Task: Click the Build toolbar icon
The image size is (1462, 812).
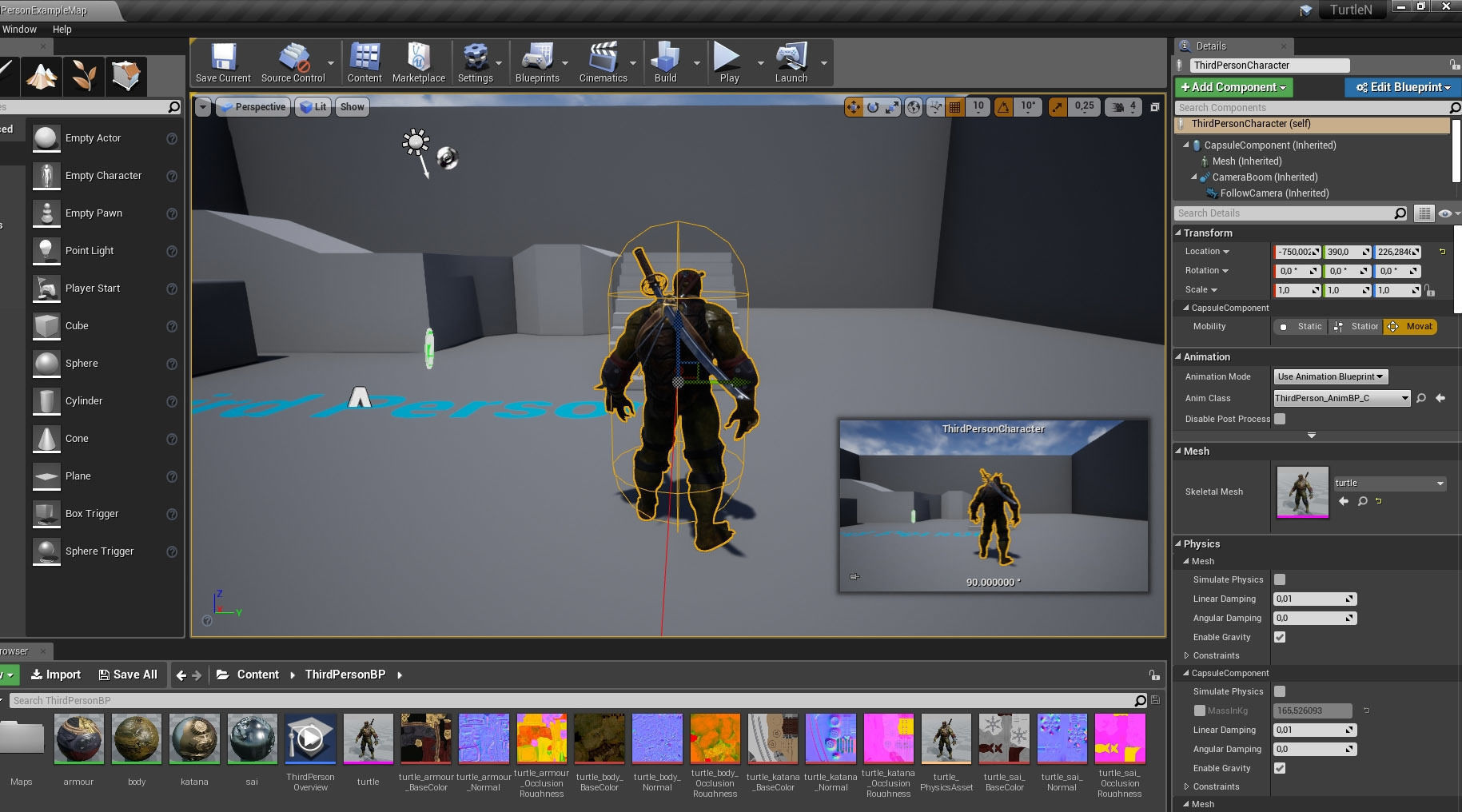Action: (665, 62)
